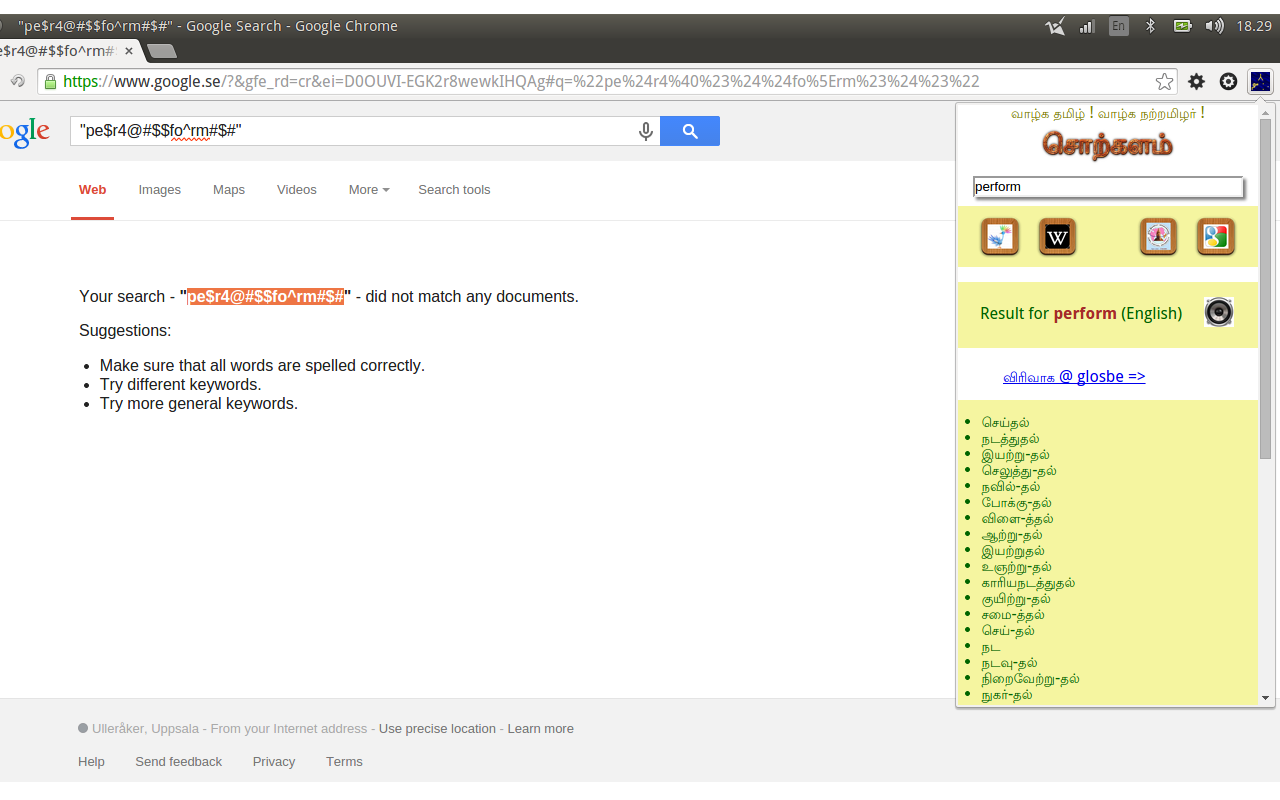The height and width of the screenshot is (800, 1280).
Task: Click the Google logo
Action: coord(24,132)
